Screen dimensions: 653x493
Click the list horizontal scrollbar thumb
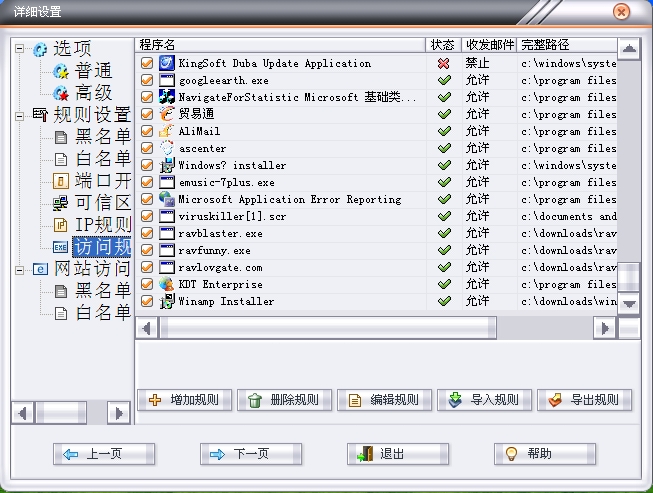(328, 329)
